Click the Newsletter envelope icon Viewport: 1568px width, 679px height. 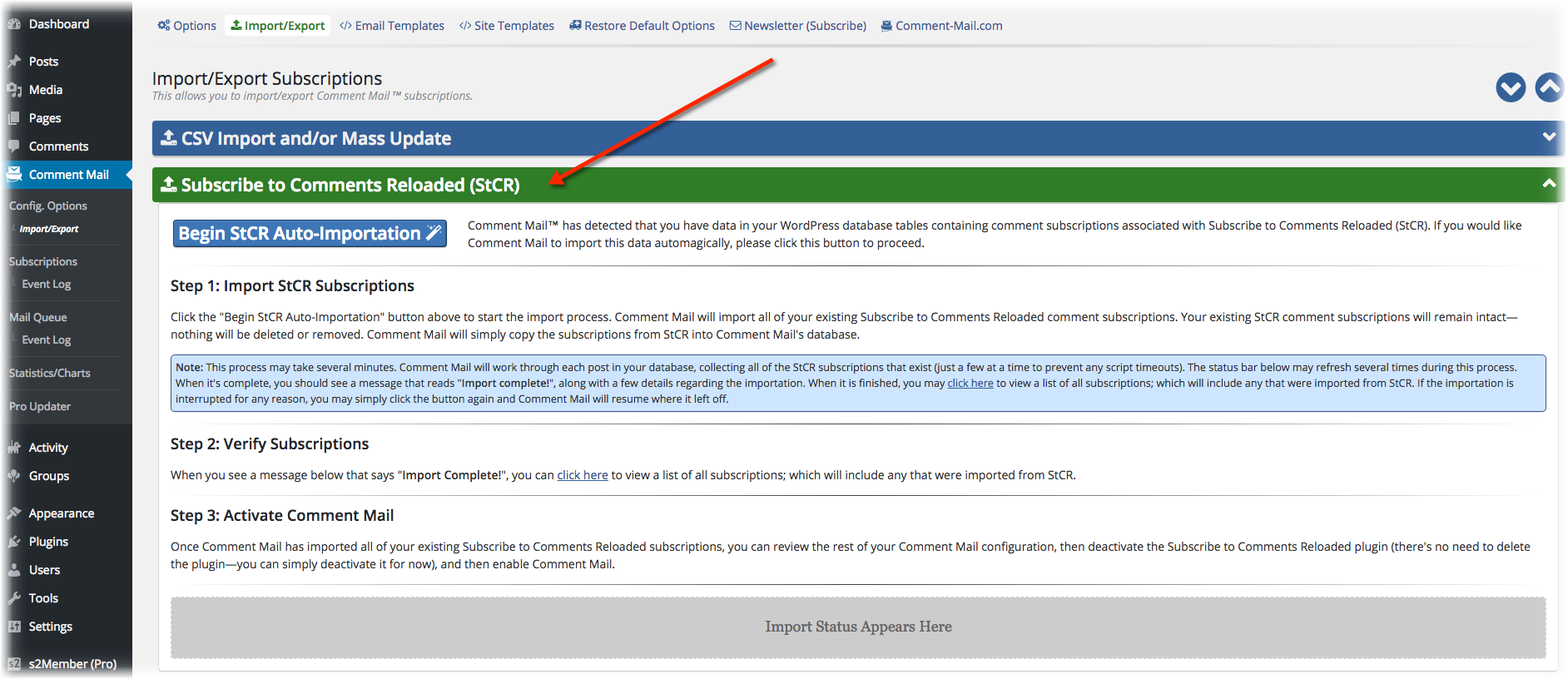click(x=735, y=26)
